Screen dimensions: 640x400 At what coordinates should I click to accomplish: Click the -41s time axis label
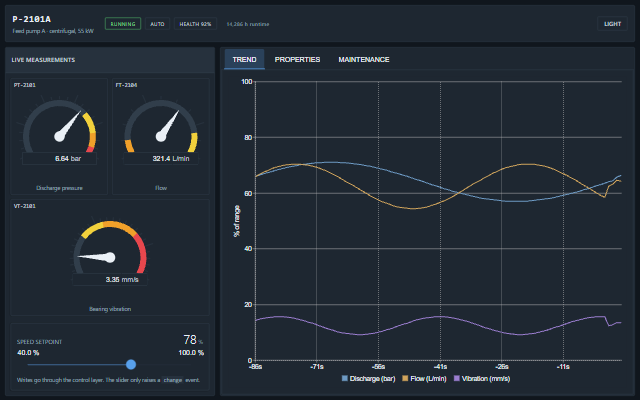[440, 367]
